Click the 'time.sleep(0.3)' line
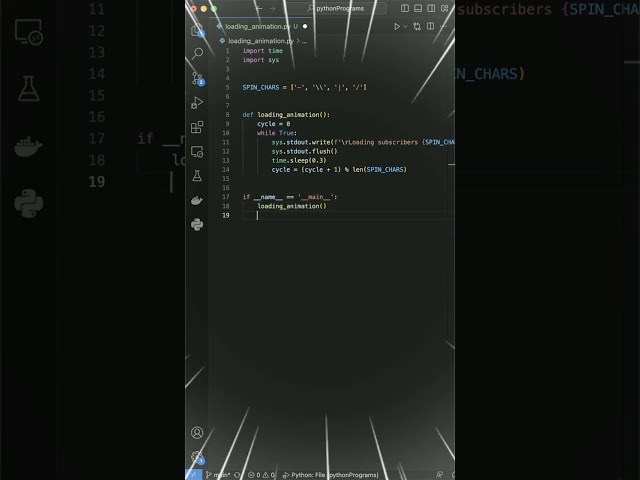640x480 pixels. tap(299, 160)
